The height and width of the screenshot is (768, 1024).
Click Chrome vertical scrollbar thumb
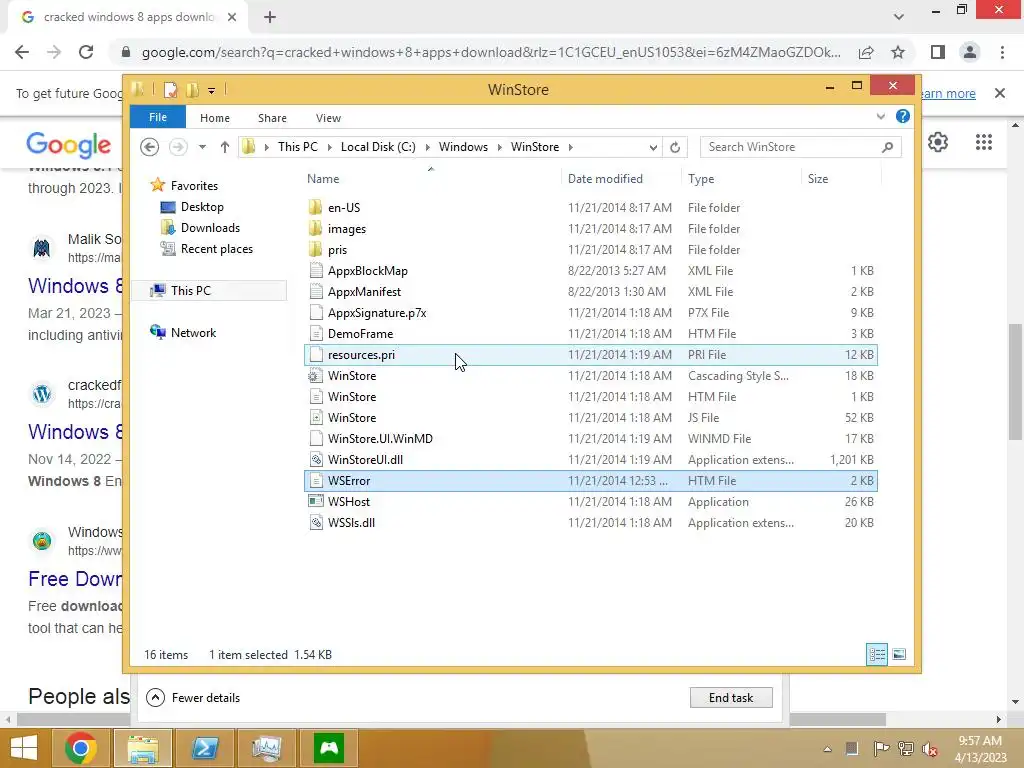point(1015,382)
